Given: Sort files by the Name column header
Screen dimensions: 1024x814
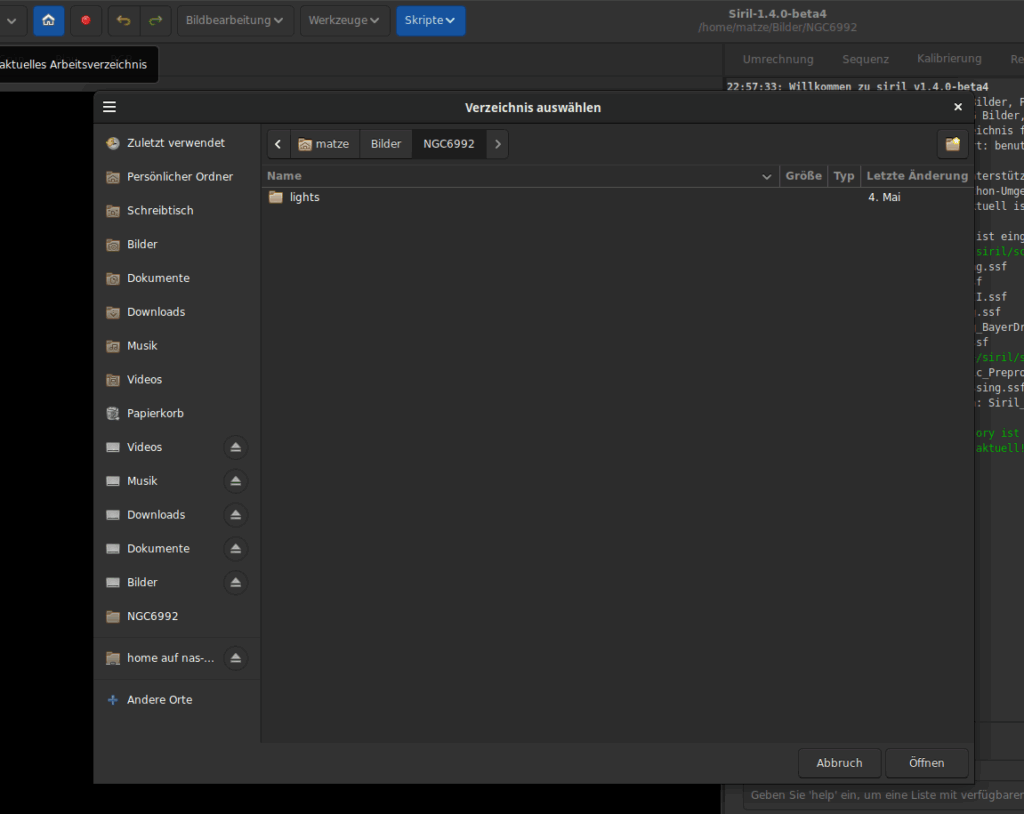Looking at the screenshot, I should coord(520,176).
